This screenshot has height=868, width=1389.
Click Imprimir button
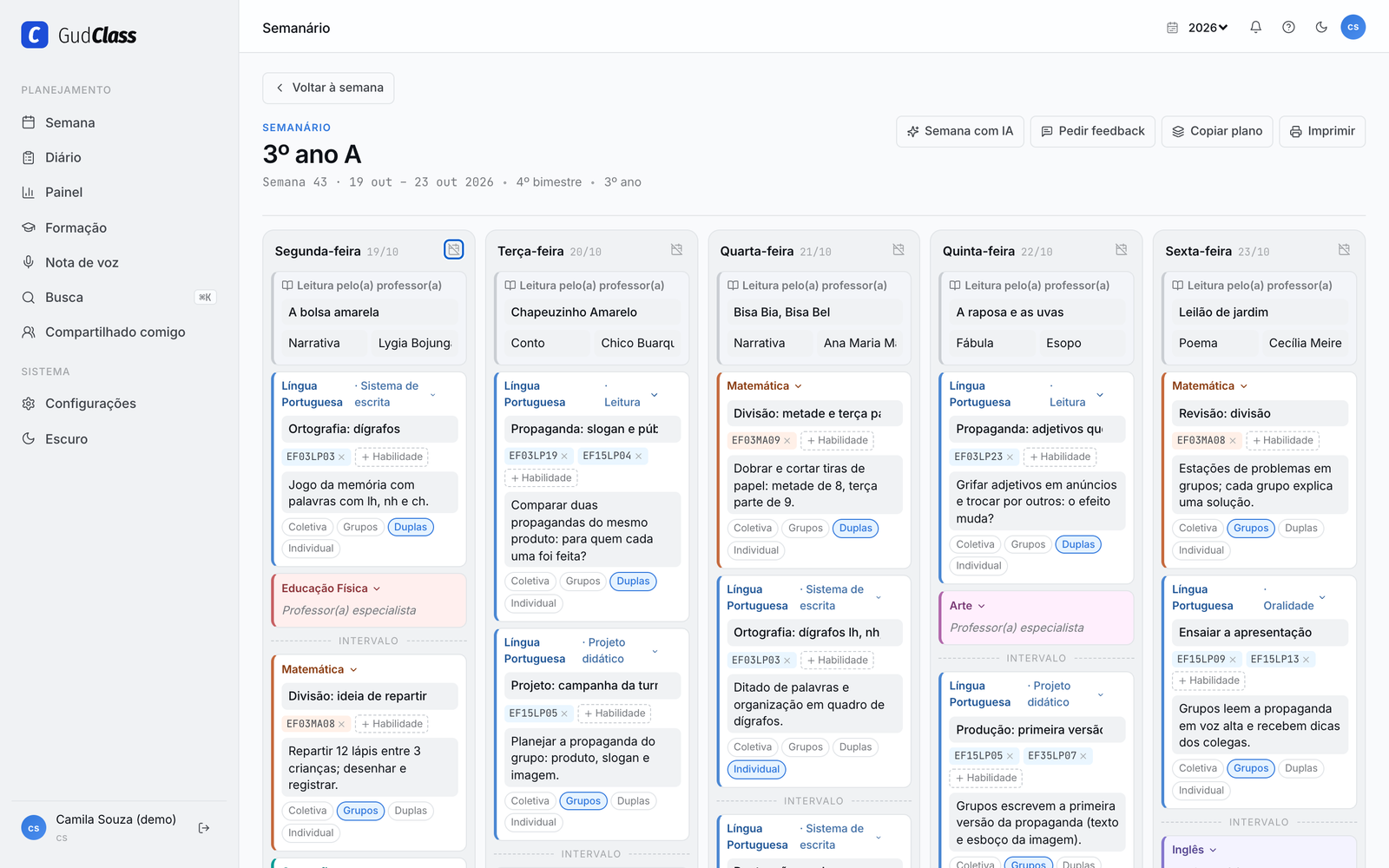tap(1322, 131)
